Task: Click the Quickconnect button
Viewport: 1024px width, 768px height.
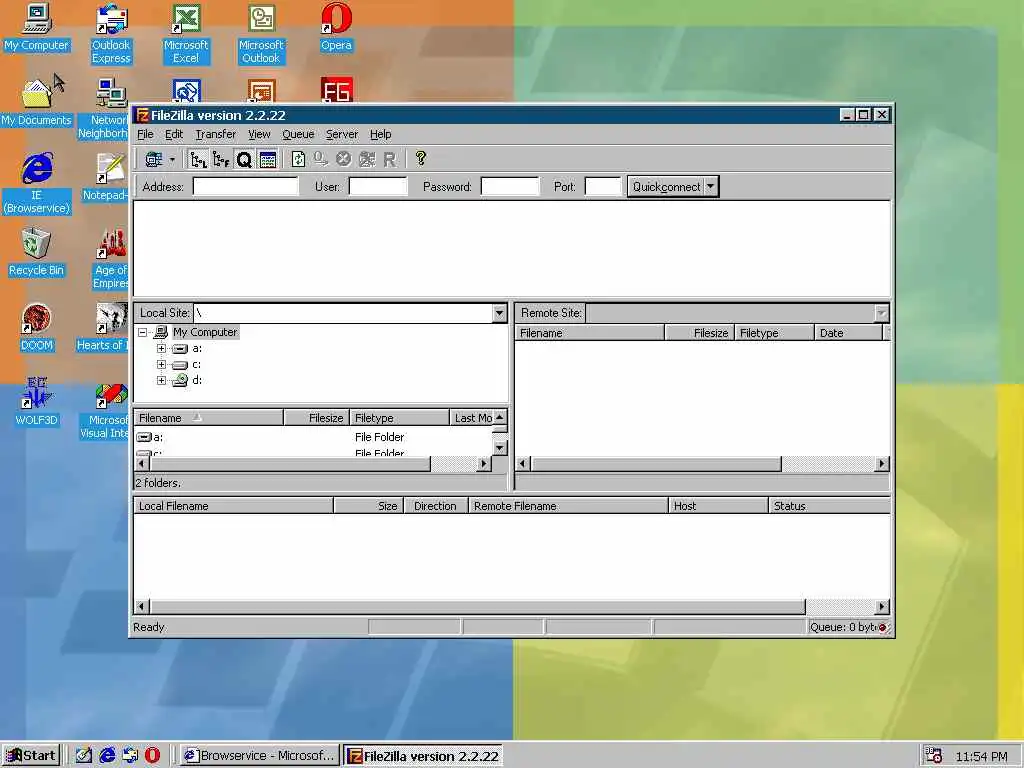Action: (x=665, y=187)
